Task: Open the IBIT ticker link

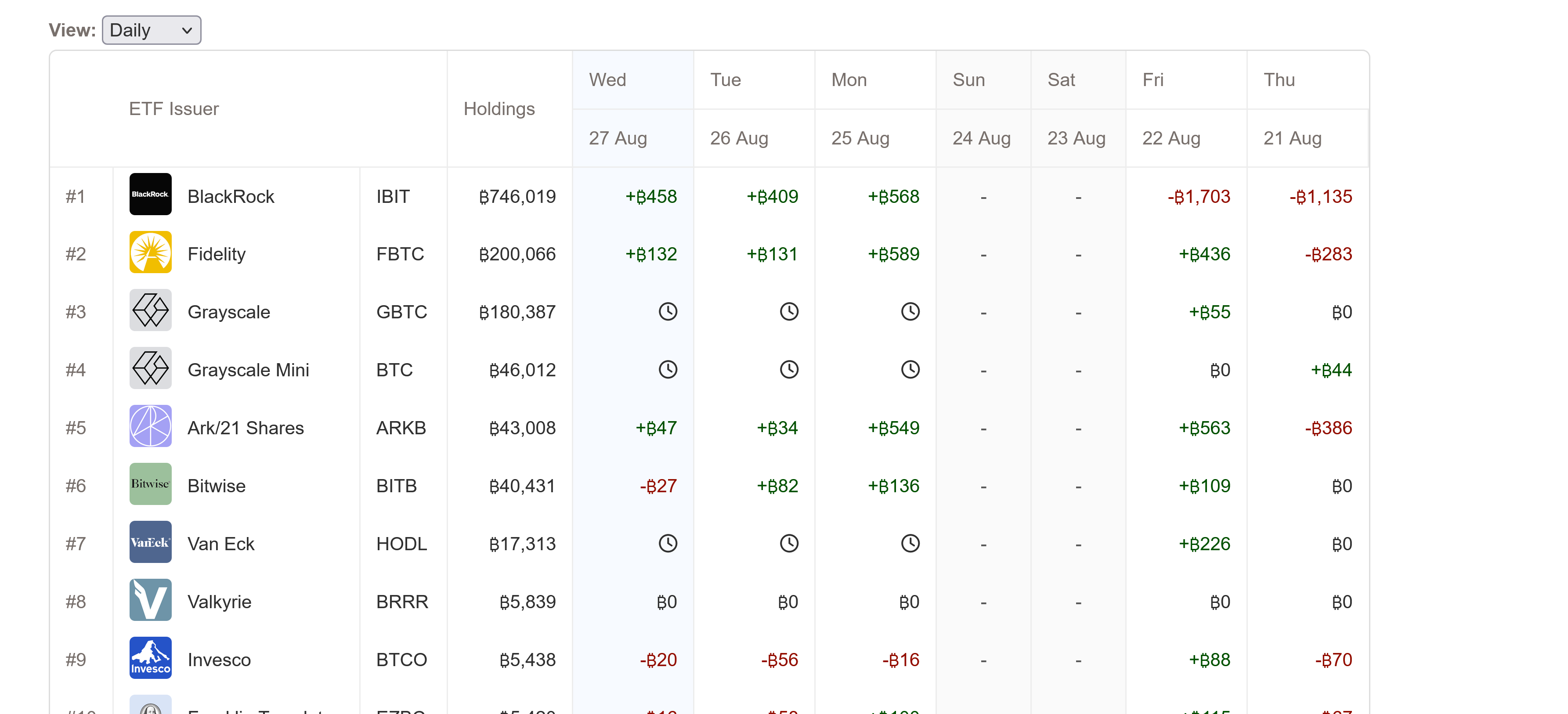Action: 393,197
